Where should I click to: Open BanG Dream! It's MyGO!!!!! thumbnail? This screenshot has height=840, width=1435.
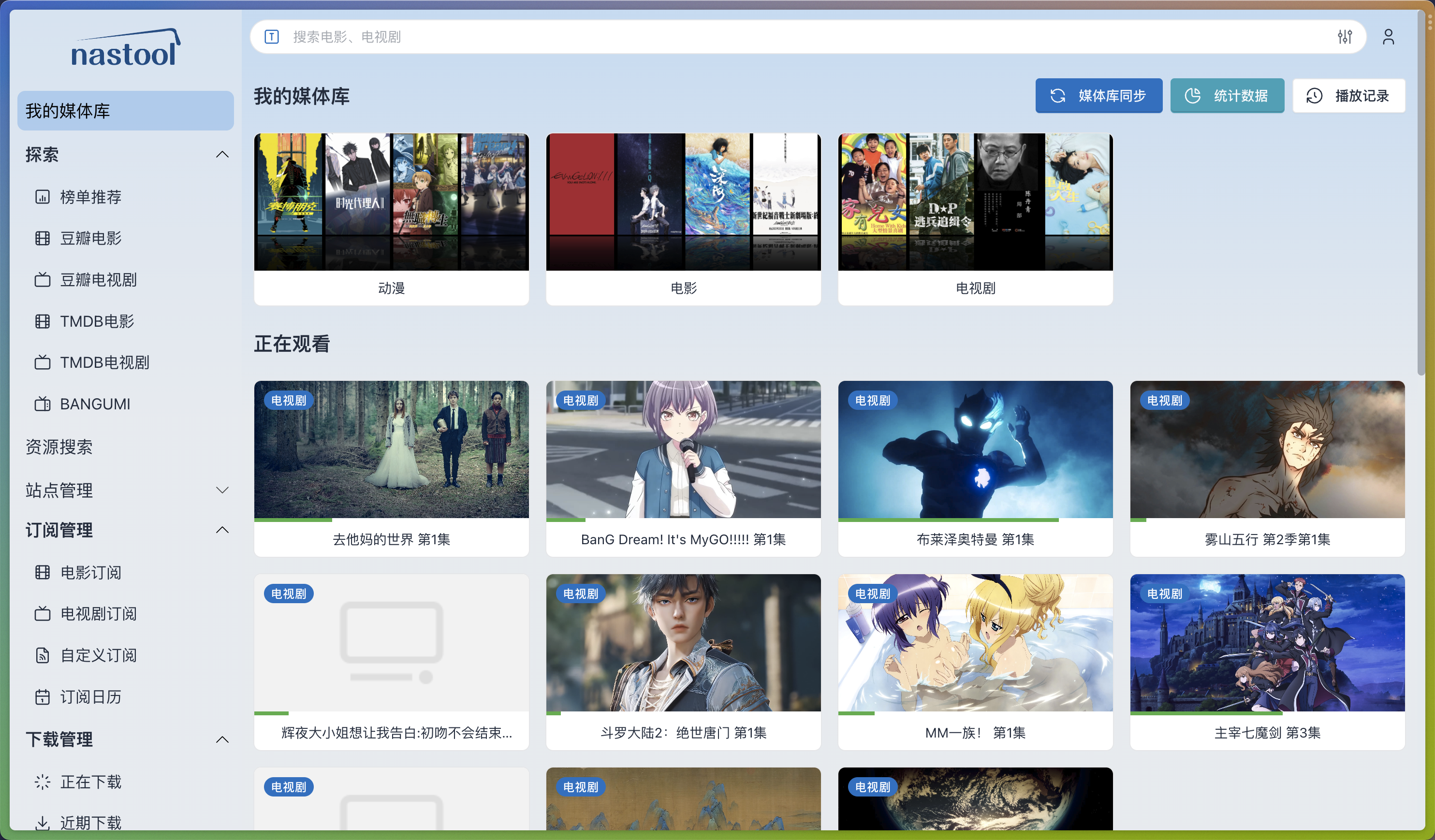[x=683, y=449]
